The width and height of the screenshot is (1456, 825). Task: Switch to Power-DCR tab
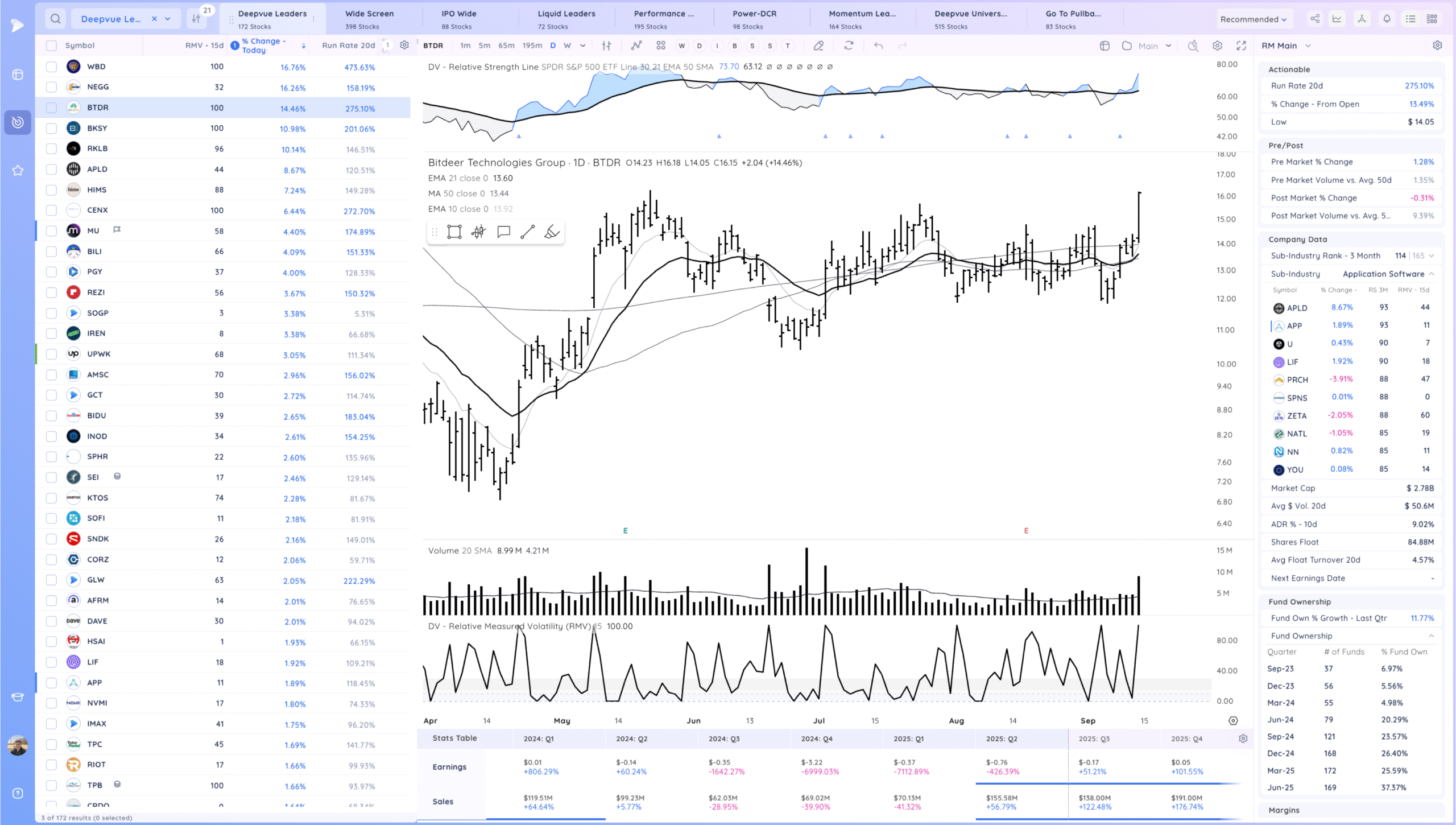tap(754, 19)
